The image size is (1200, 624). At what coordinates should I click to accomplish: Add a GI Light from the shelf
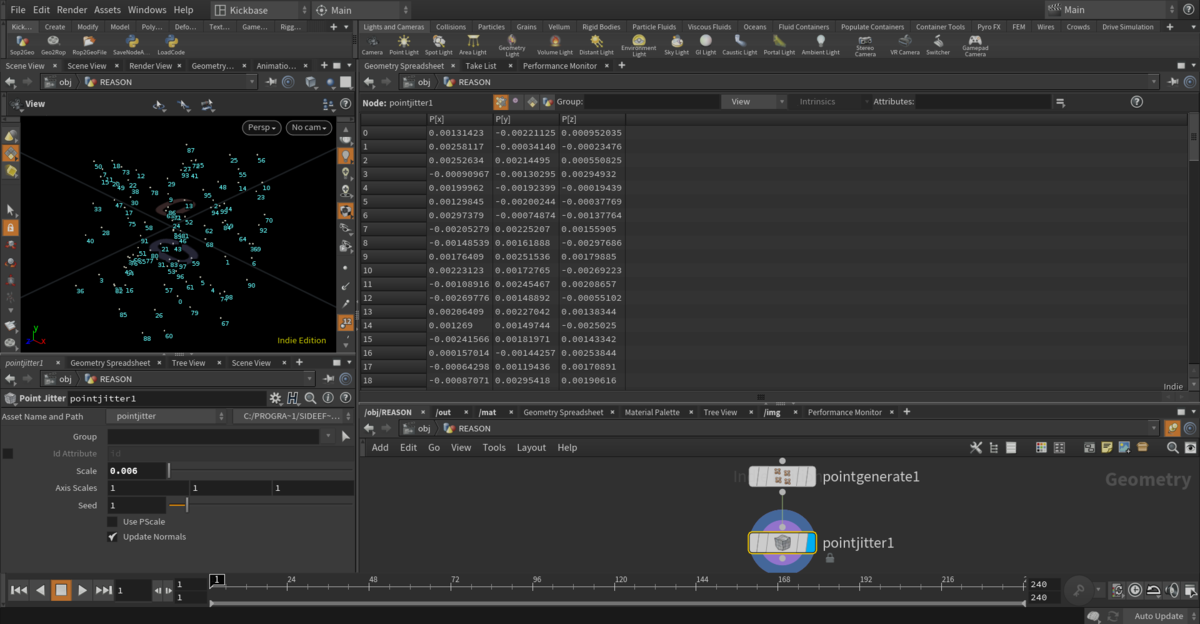[706, 44]
